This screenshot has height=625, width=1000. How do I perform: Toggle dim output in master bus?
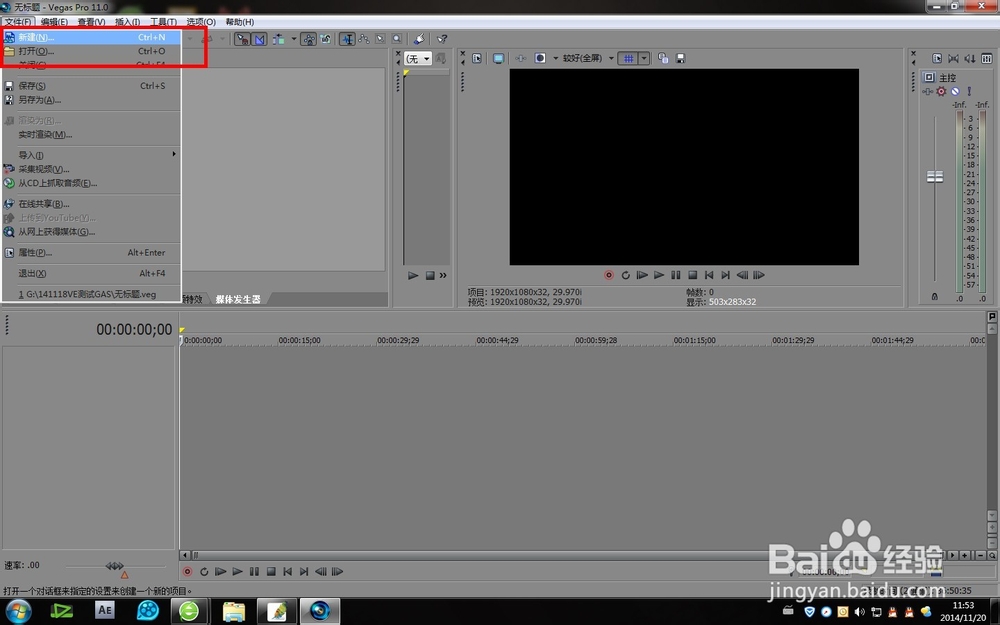click(970, 59)
